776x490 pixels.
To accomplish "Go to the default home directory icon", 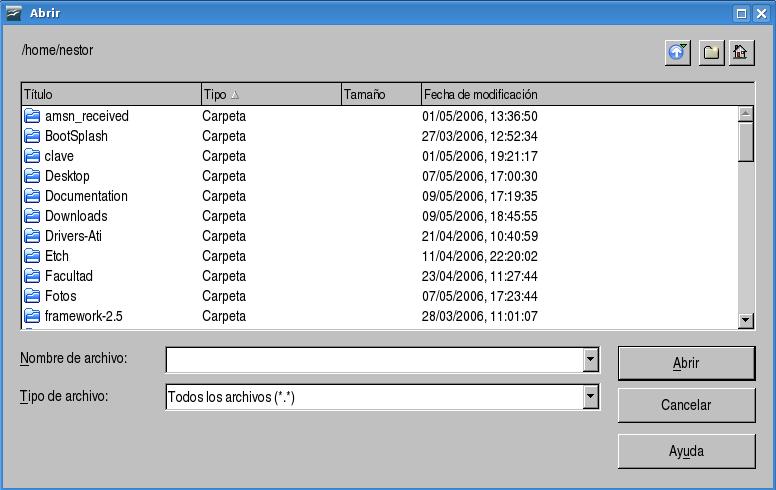I will click(x=740, y=52).
